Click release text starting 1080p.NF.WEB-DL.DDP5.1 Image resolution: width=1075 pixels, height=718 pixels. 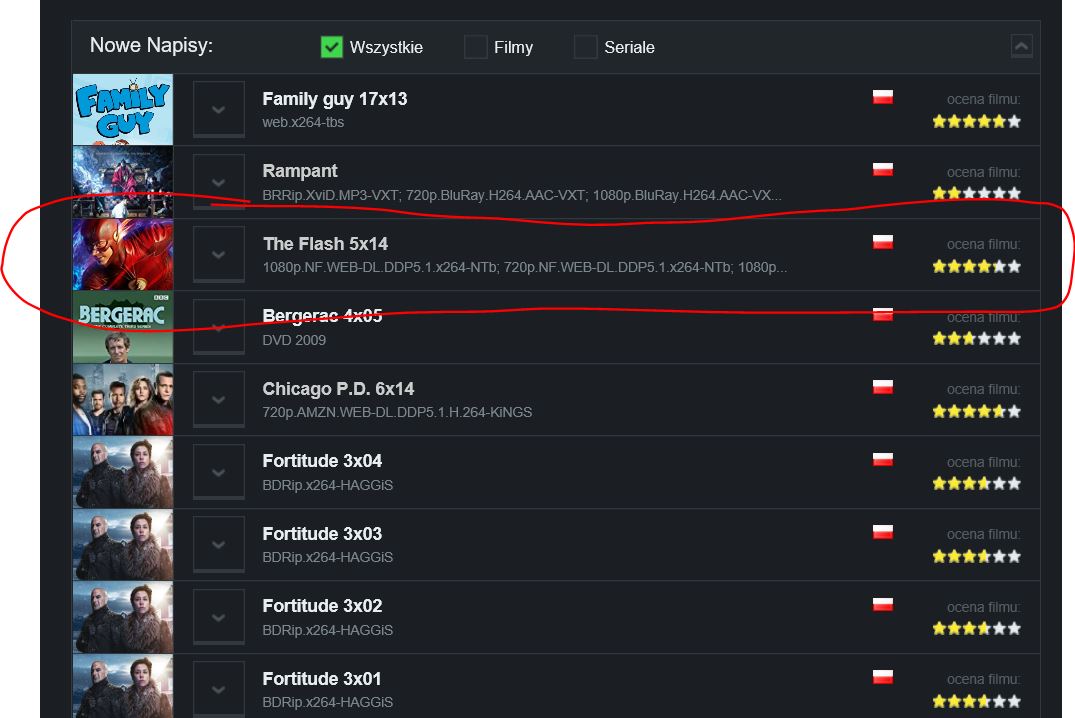(524, 267)
